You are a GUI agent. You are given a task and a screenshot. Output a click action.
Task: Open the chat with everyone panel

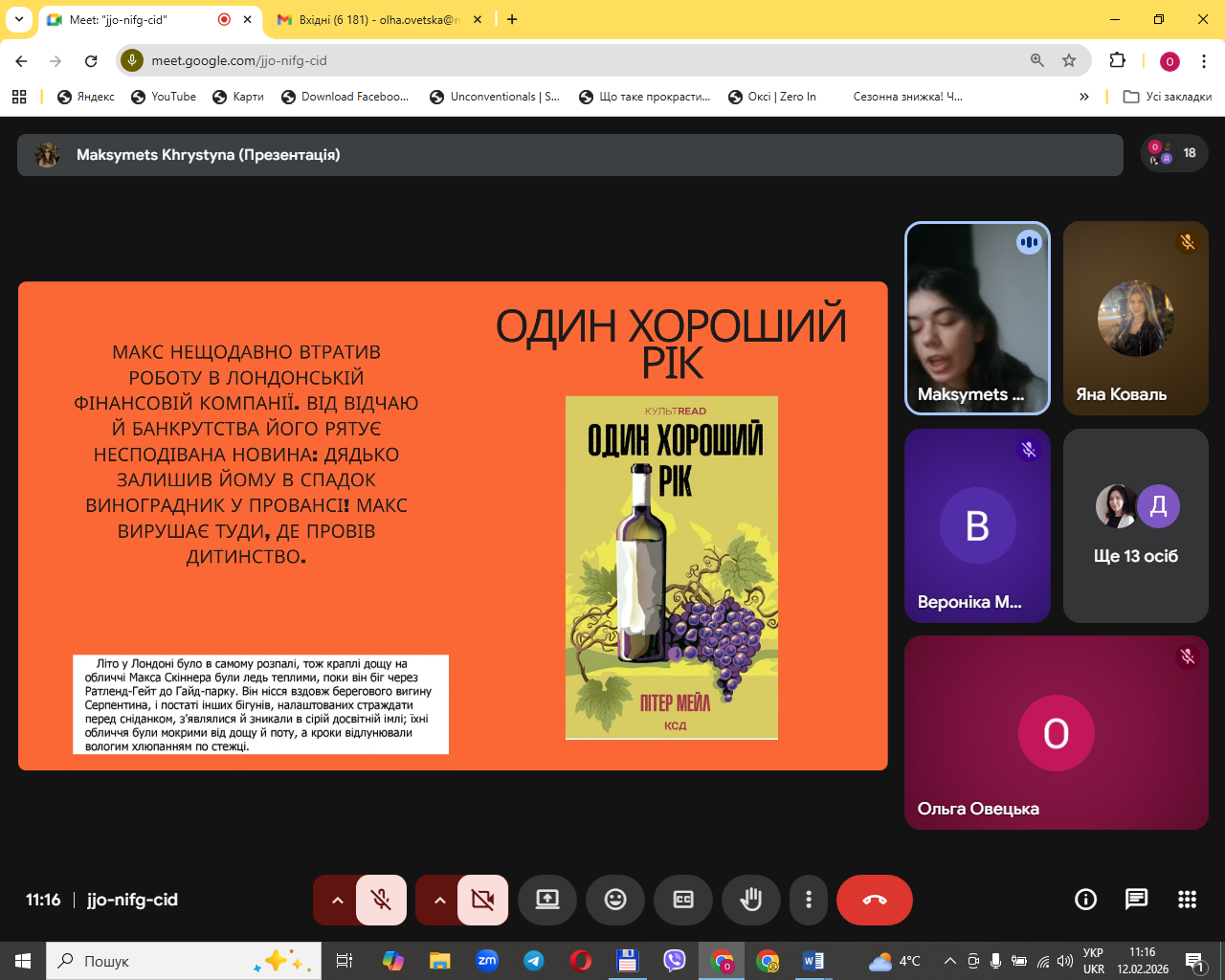[1136, 900]
